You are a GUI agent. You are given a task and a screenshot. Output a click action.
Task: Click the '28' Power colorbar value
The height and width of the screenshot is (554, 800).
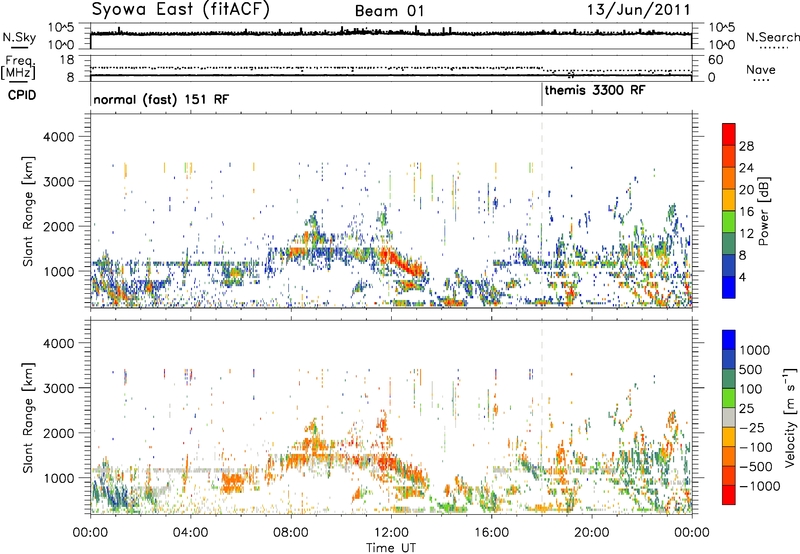pos(746,146)
